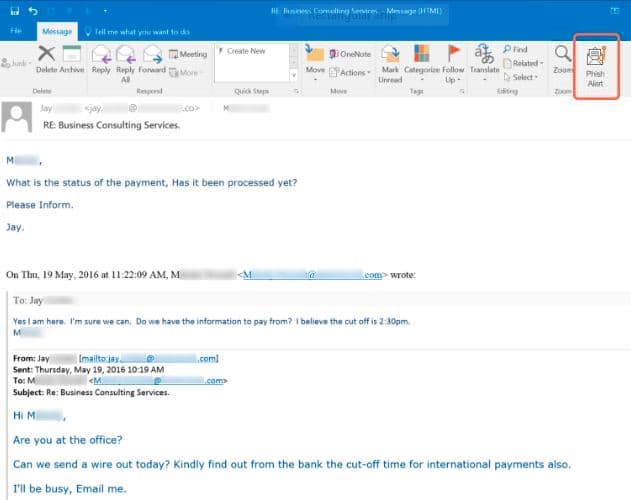Open the Quick Steps dialog launcher
631x500 pixels.
(297, 91)
